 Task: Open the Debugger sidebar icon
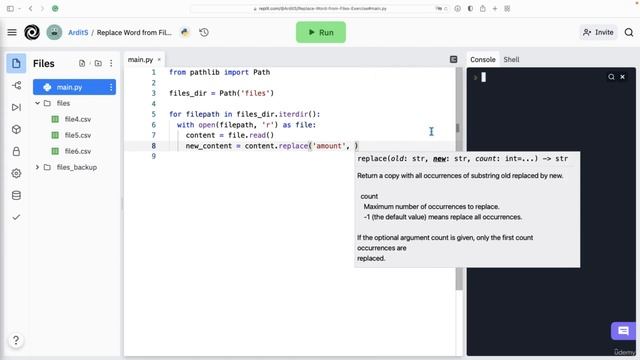tap(16, 107)
